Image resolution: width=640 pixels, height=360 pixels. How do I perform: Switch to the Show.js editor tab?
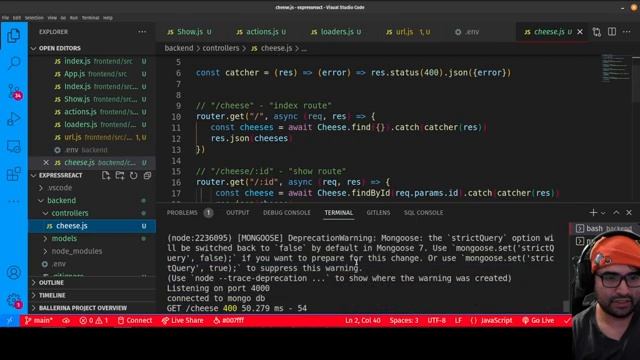[x=189, y=32]
